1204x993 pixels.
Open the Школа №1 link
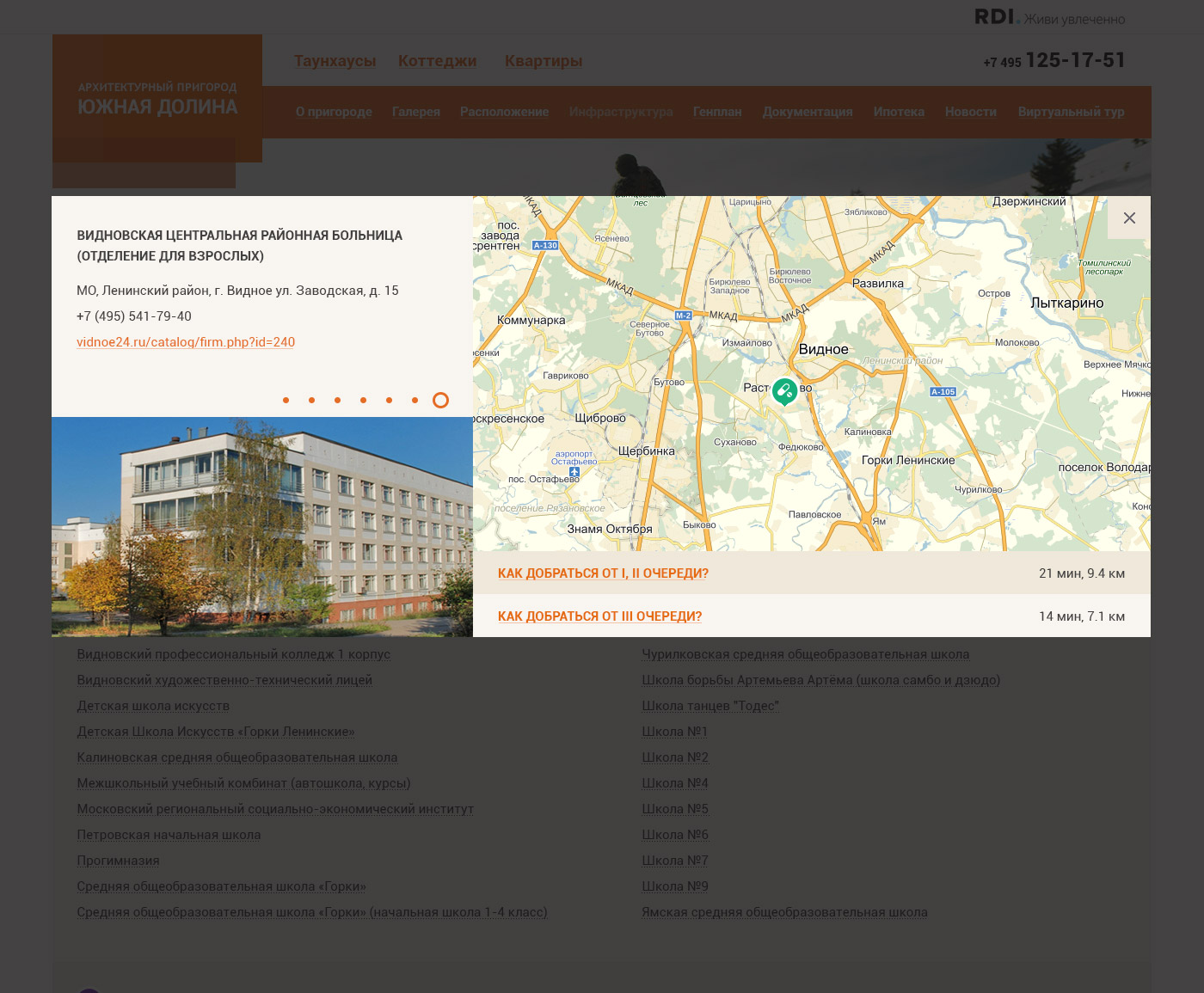tap(675, 732)
